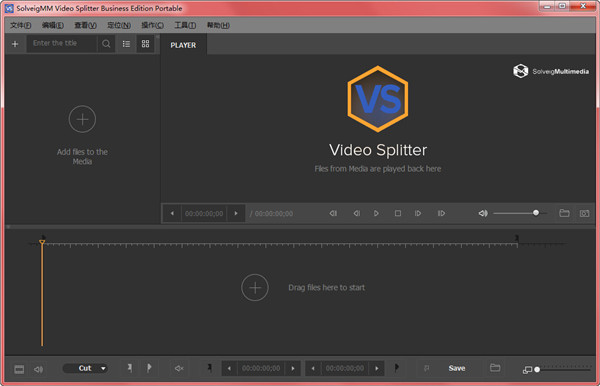Mute the player volume speaker icon

click(483, 213)
